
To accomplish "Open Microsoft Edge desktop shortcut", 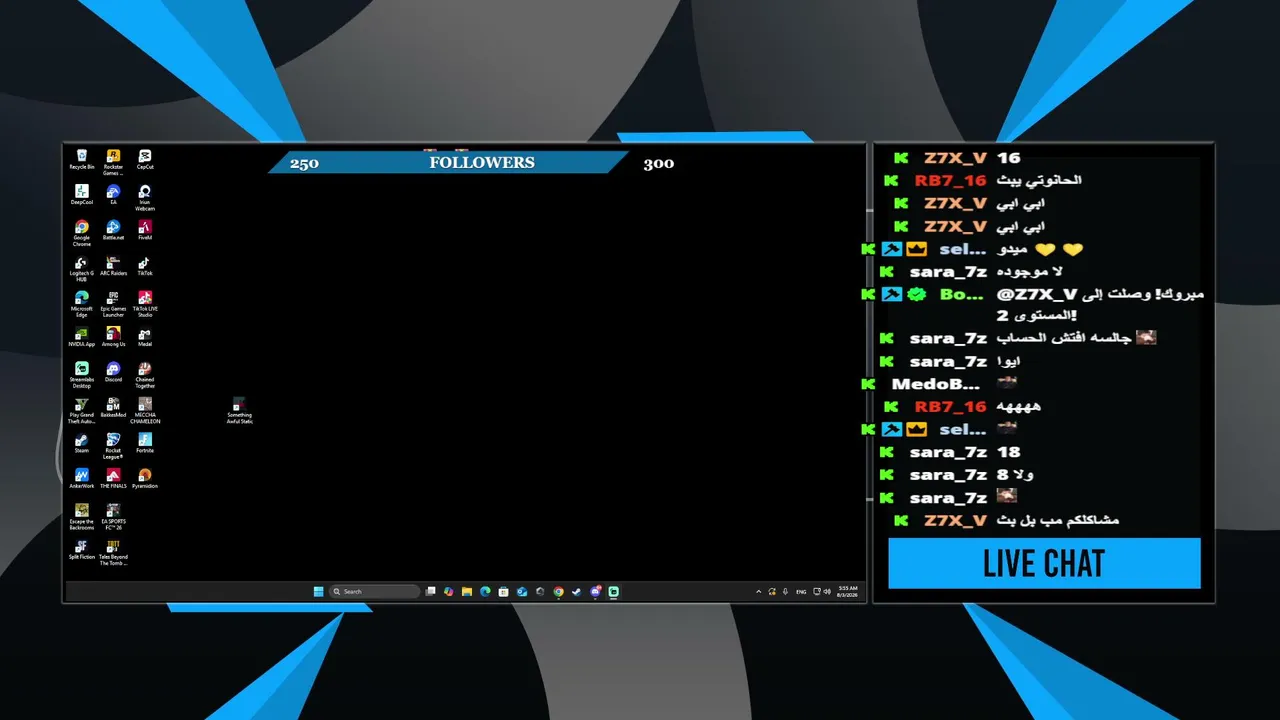I will (82, 305).
